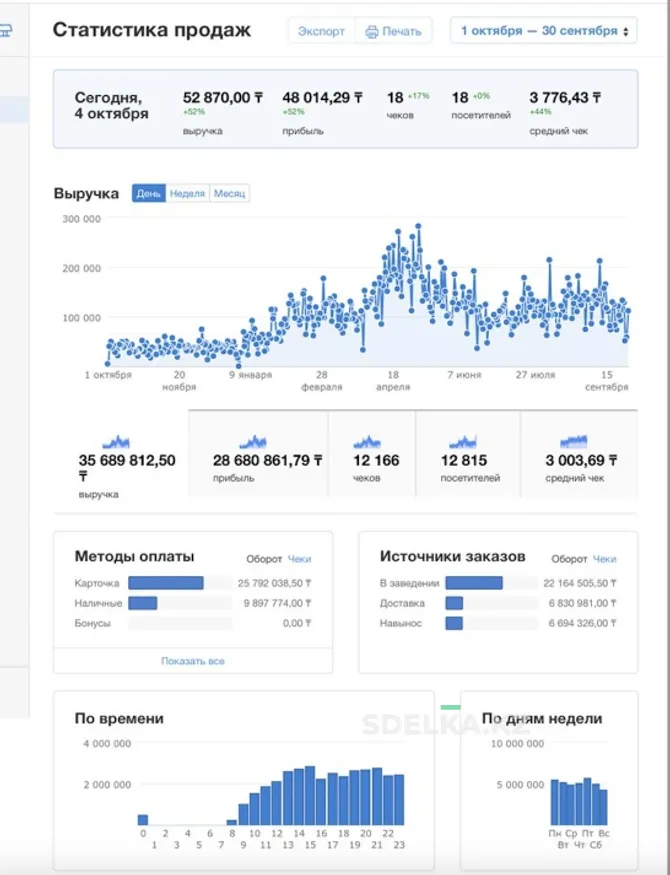This screenshot has width=670, height=875.
Task: Open the date range dropdown 1 октября — 30 сентября
Action: coord(543,31)
